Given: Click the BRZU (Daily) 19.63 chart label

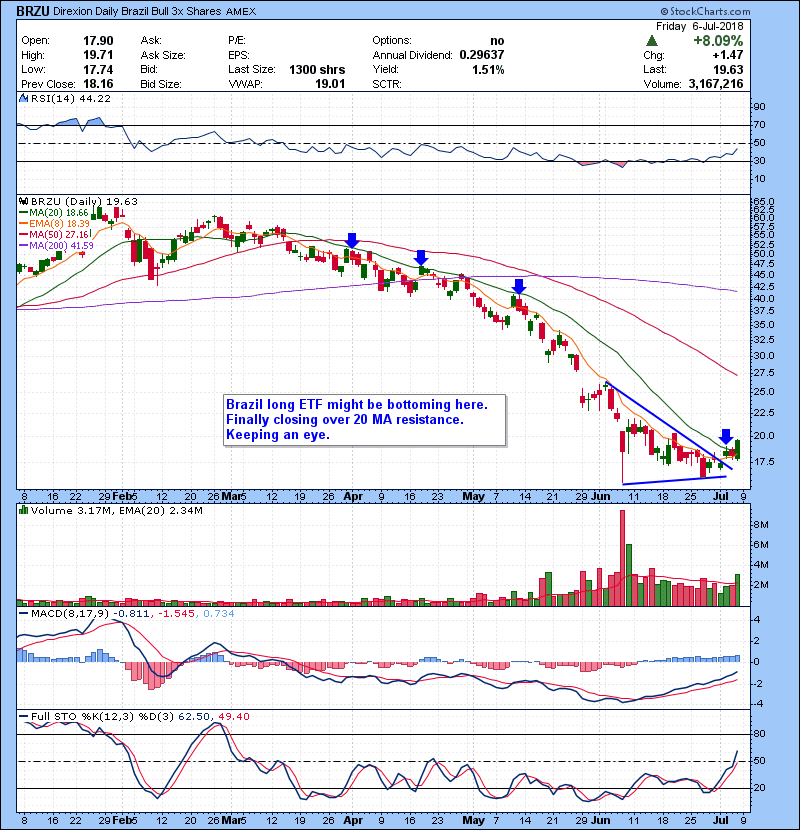Looking at the screenshot, I should click(84, 202).
